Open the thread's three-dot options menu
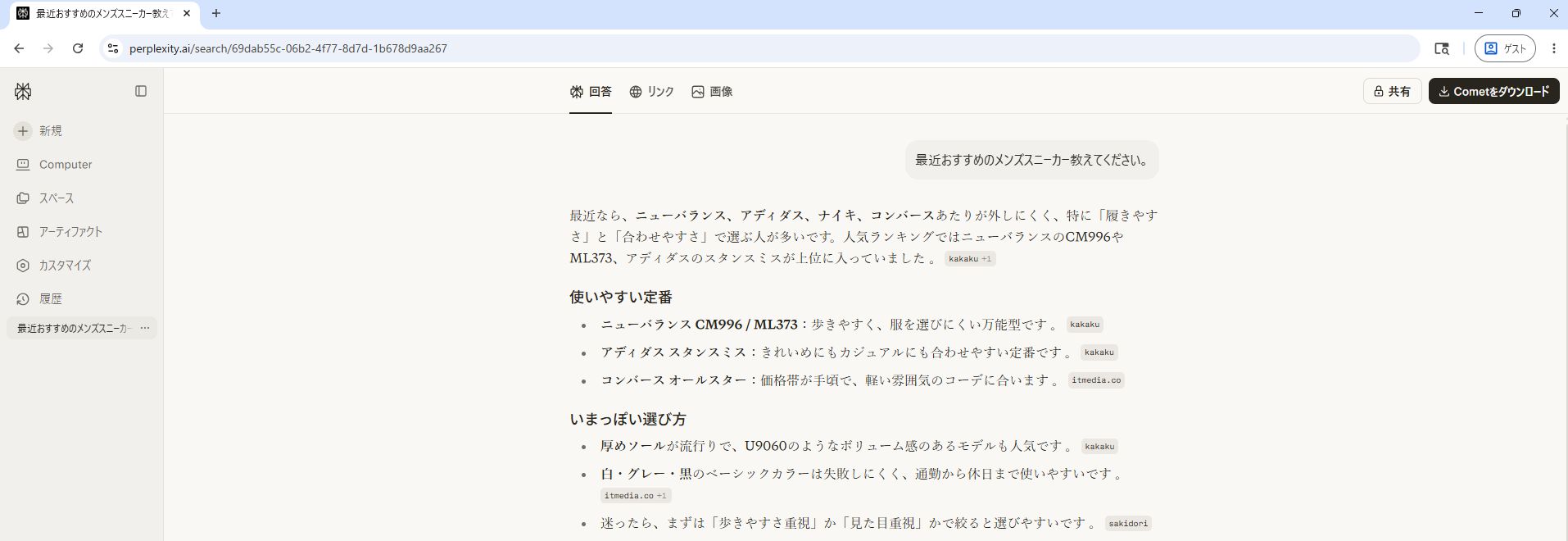The height and width of the screenshot is (541, 1568). point(145,328)
